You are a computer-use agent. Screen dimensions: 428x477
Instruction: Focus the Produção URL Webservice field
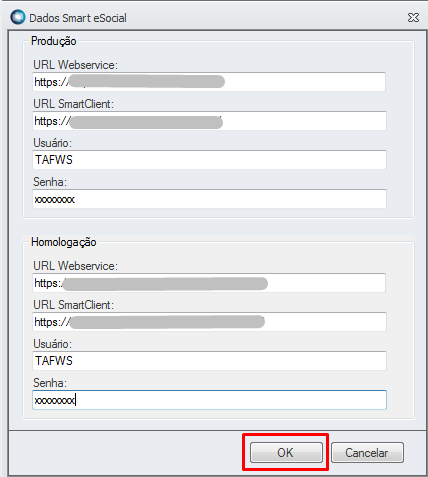pyautogui.click(x=209, y=82)
